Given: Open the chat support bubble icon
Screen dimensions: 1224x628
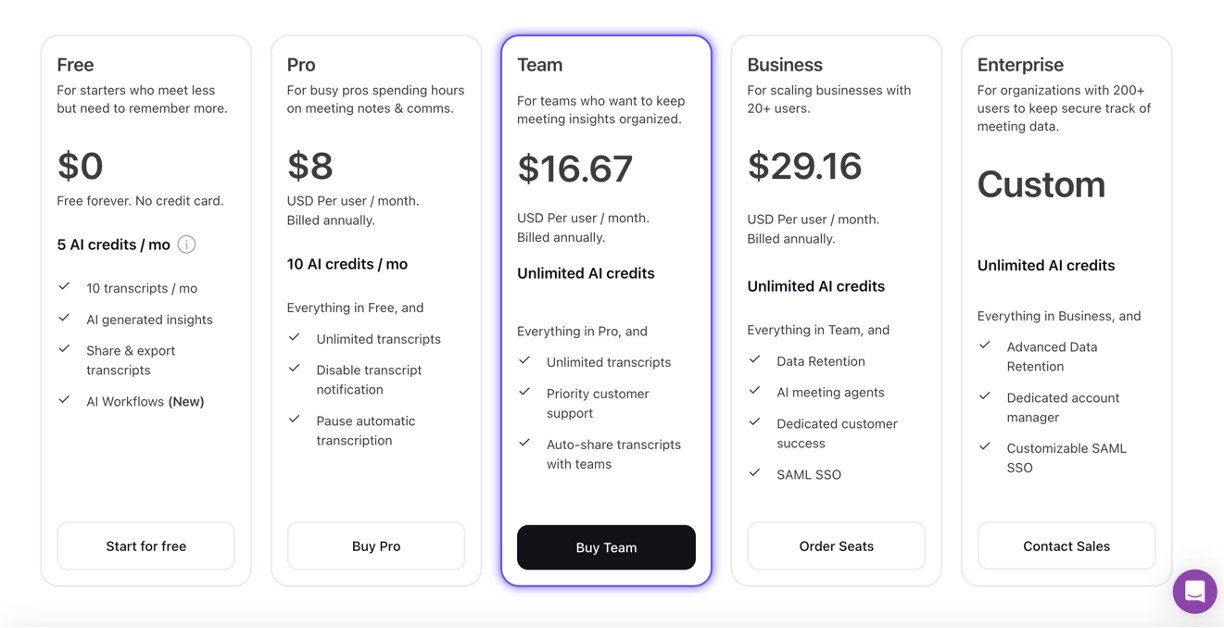Looking at the screenshot, I should [x=1194, y=591].
